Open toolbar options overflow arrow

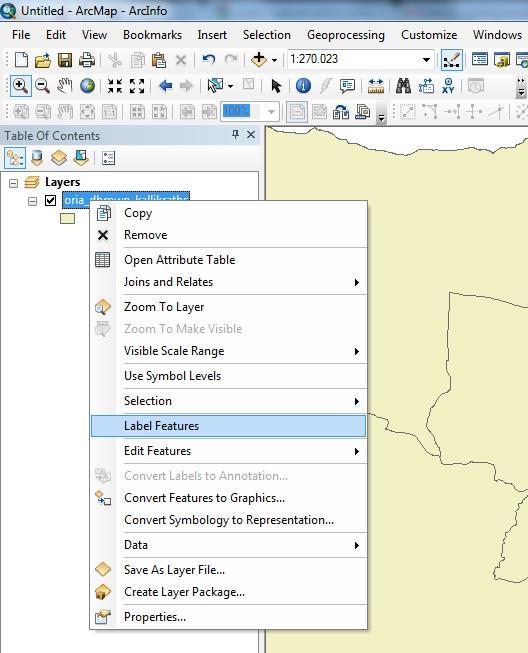(521, 87)
